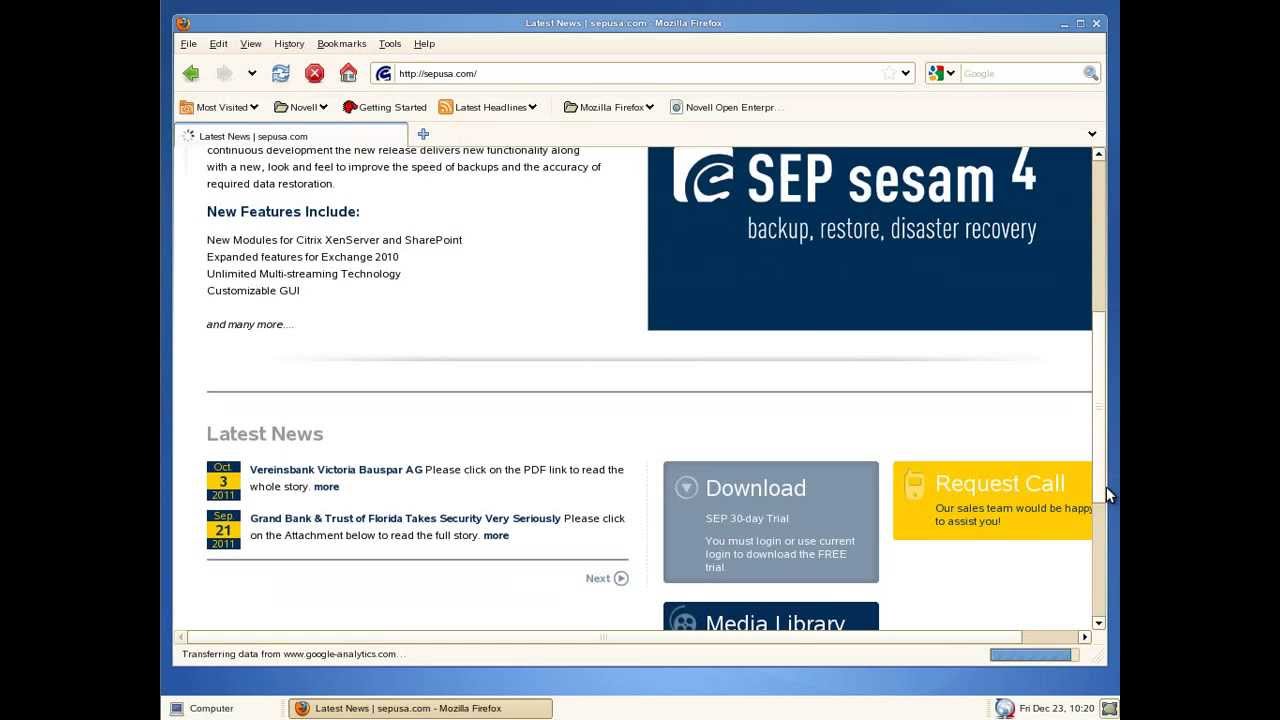The image size is (1280, 720).
Task: Open a new tab with plus icon
Action: (423, 134)
